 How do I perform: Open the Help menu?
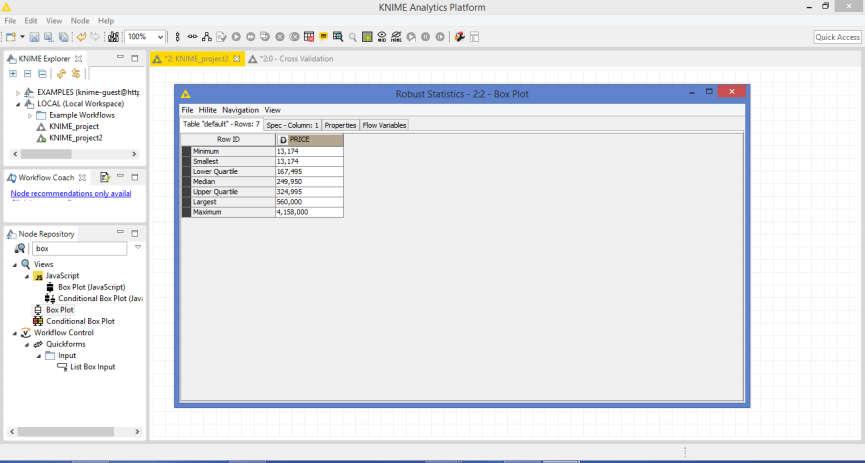click(106, 21)
